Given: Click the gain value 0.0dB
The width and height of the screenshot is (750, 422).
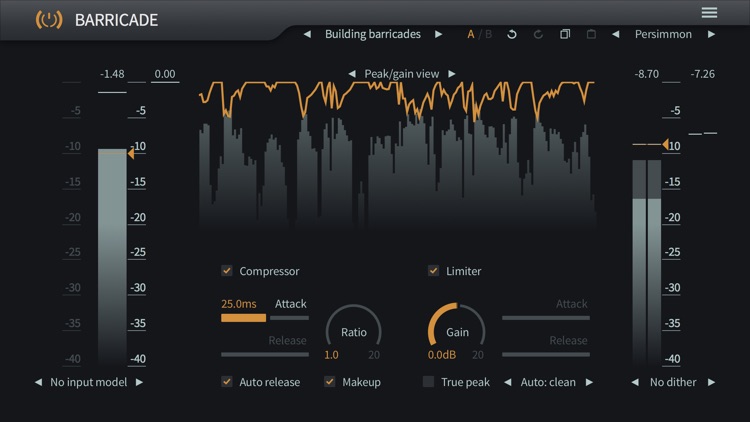Looking at the screenshot, I should [441, 355].
